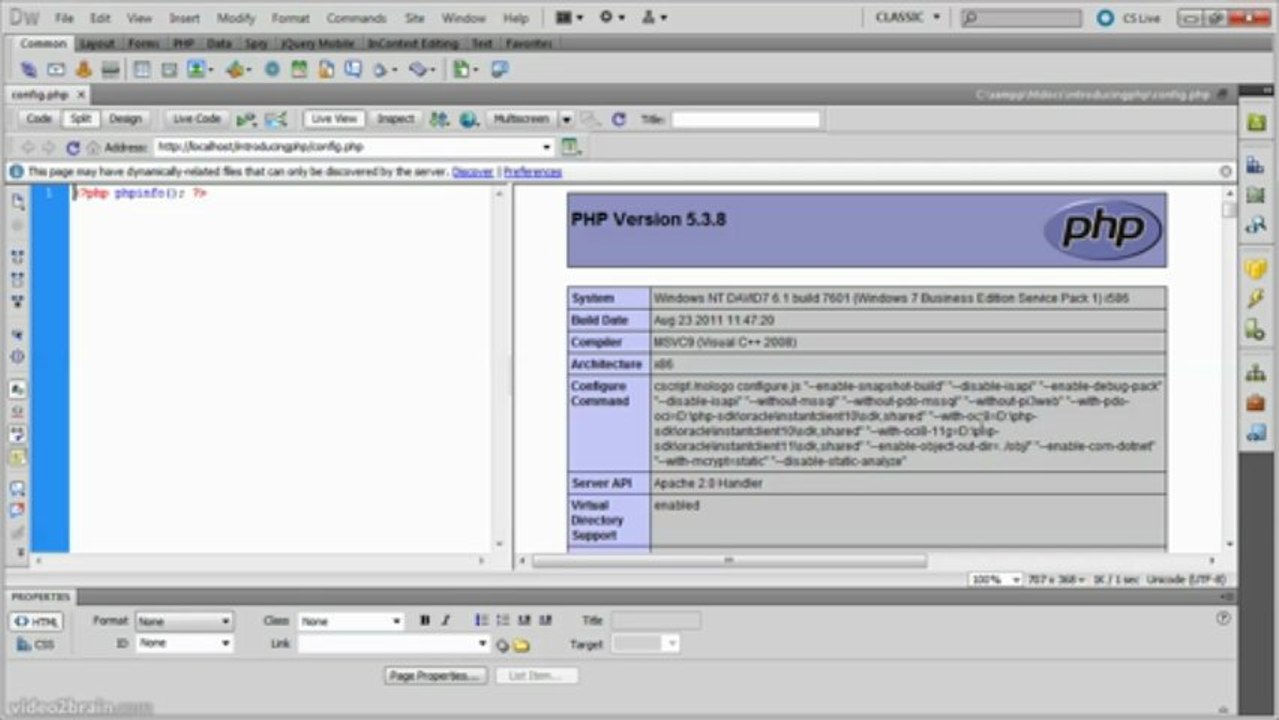Open the CLASSIC workspace switcher
Viewport: 1279px width, 720px height.
pos(908,17)
